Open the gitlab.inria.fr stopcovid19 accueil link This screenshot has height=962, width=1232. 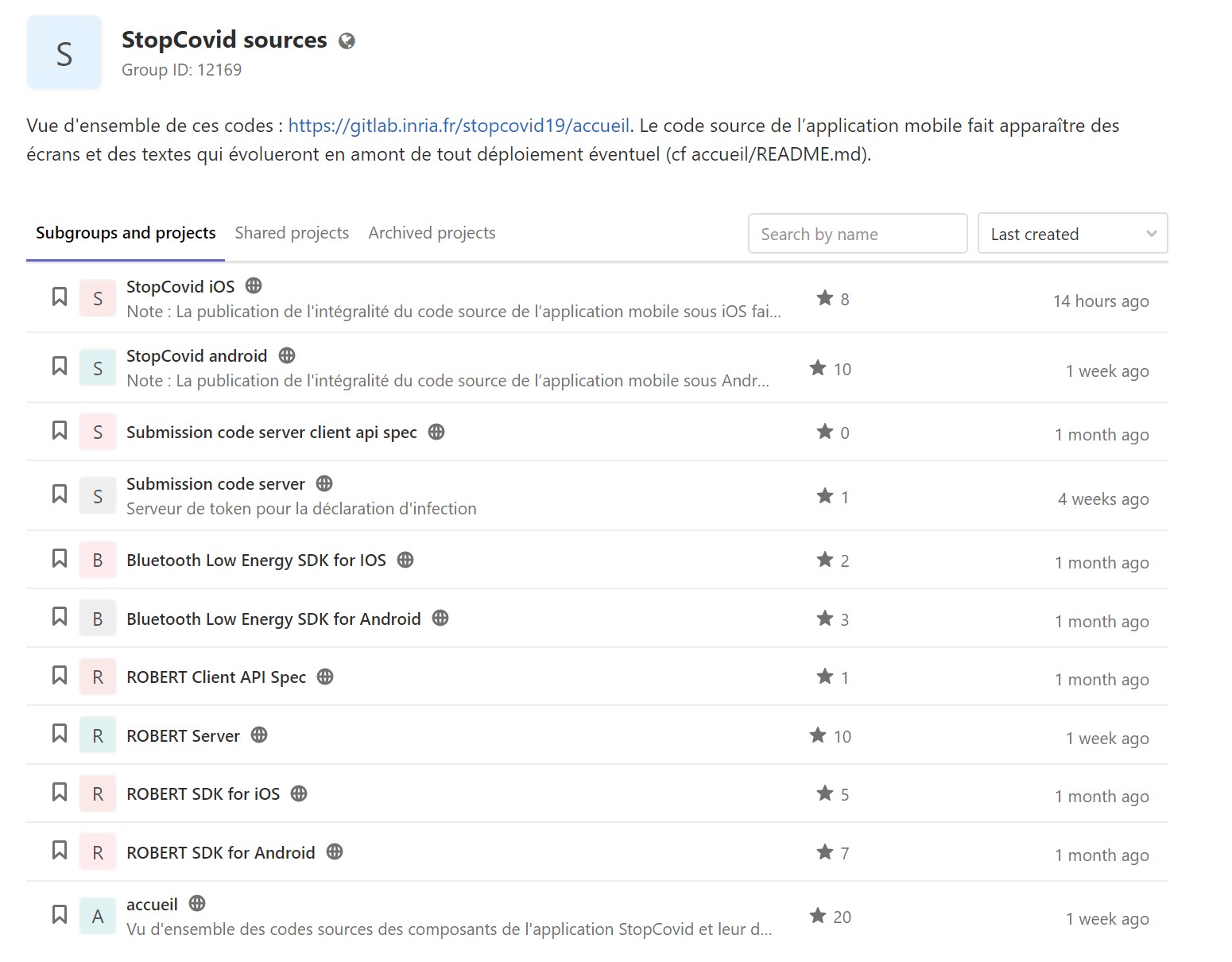pyautogui.click(x=459, y=126)
